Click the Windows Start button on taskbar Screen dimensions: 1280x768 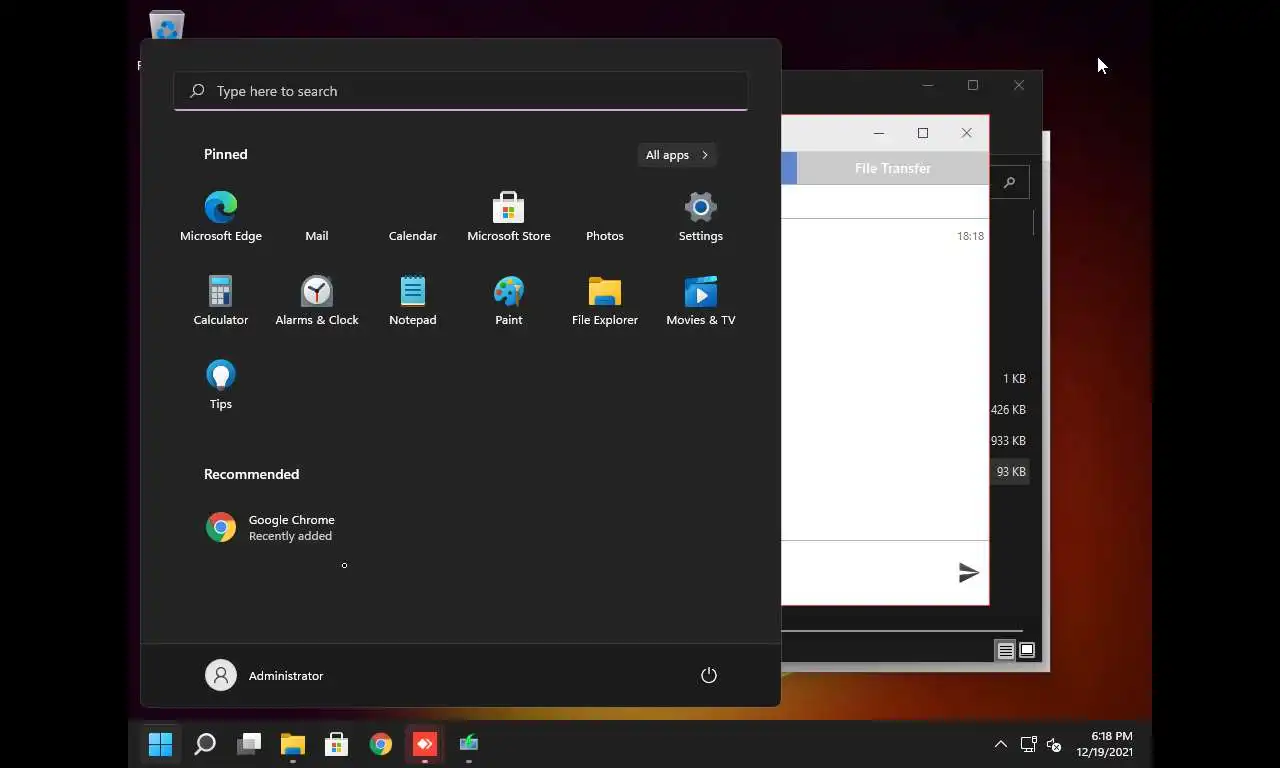(160, 744)
